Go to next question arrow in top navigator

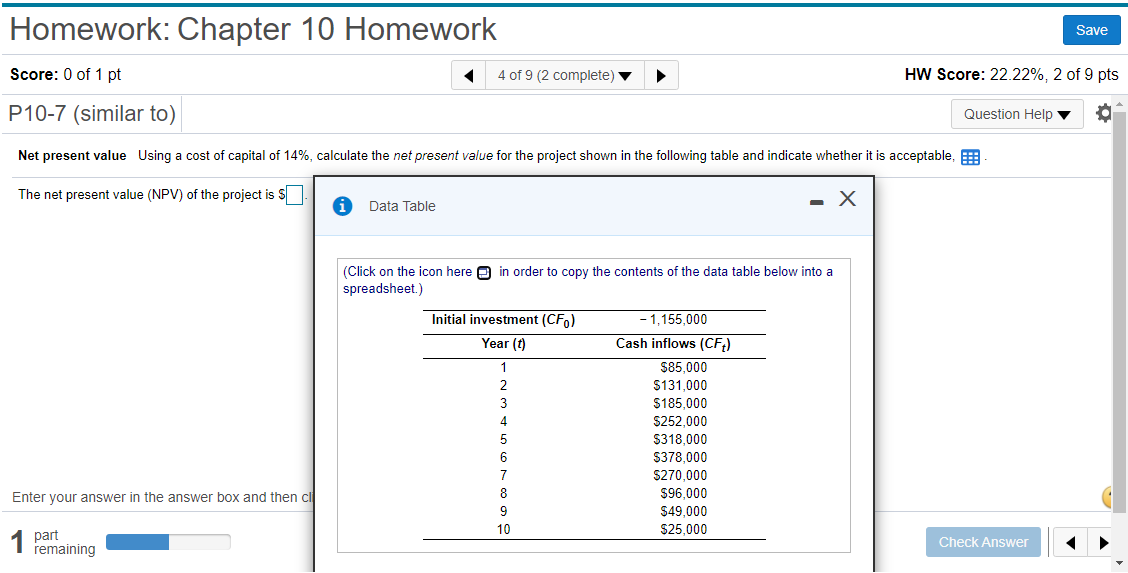[661, 75]
